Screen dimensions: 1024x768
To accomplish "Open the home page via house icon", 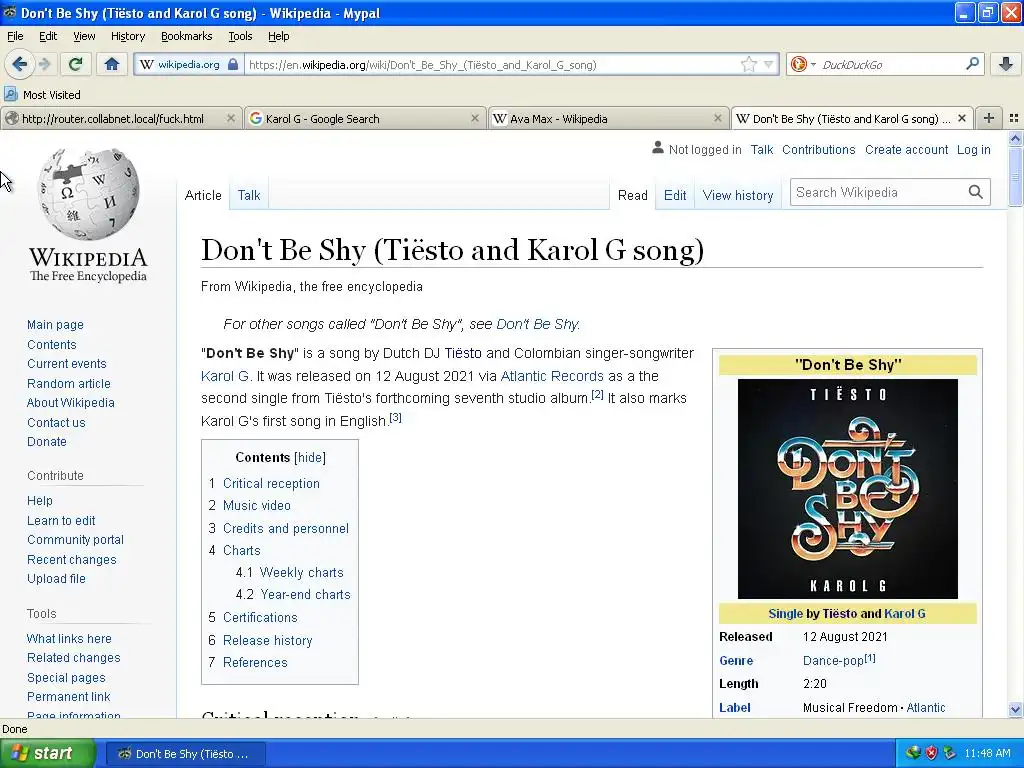I will click(x=112, y=64).
